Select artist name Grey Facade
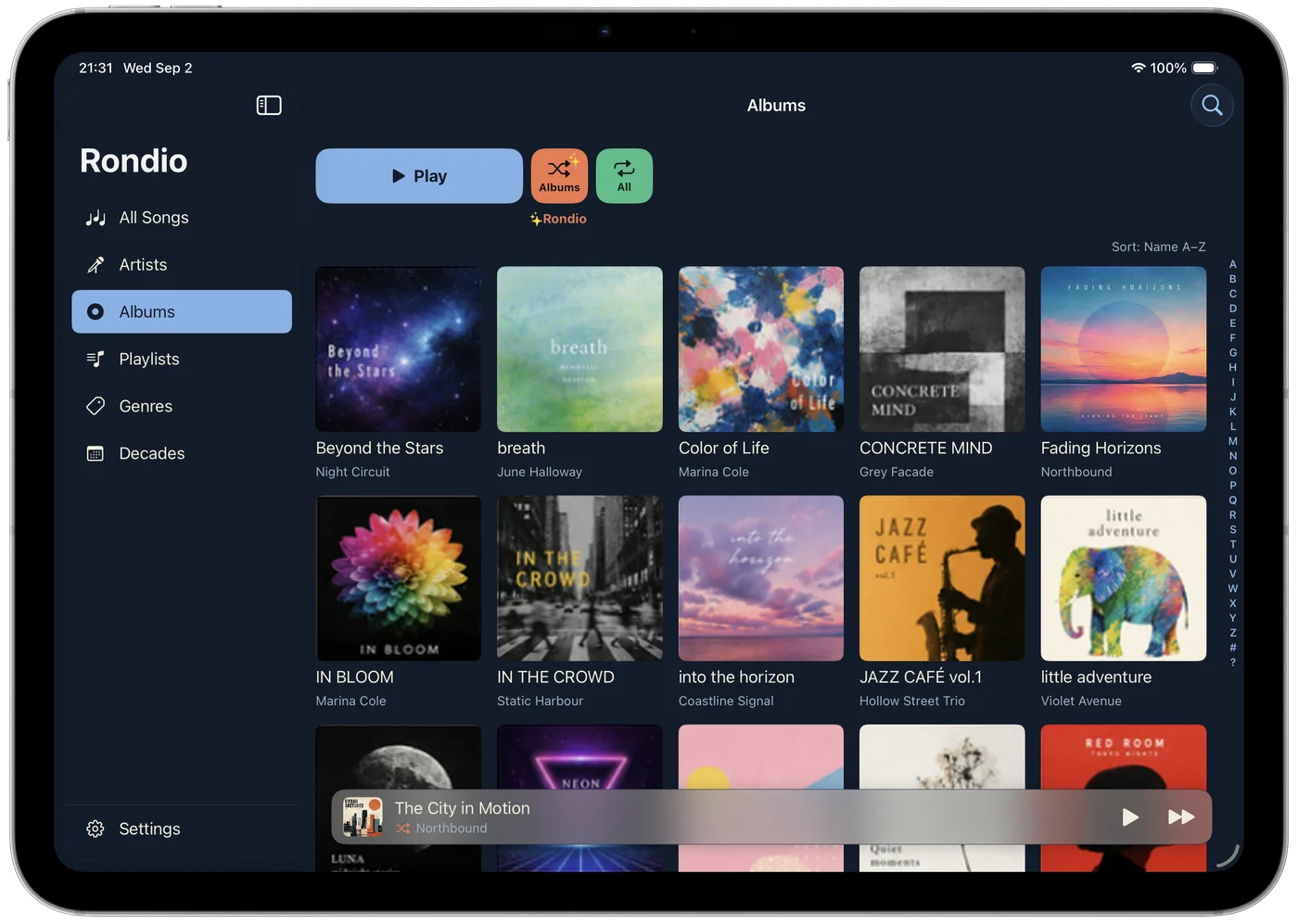1298x924 pixels. click(x=897, y=473)
